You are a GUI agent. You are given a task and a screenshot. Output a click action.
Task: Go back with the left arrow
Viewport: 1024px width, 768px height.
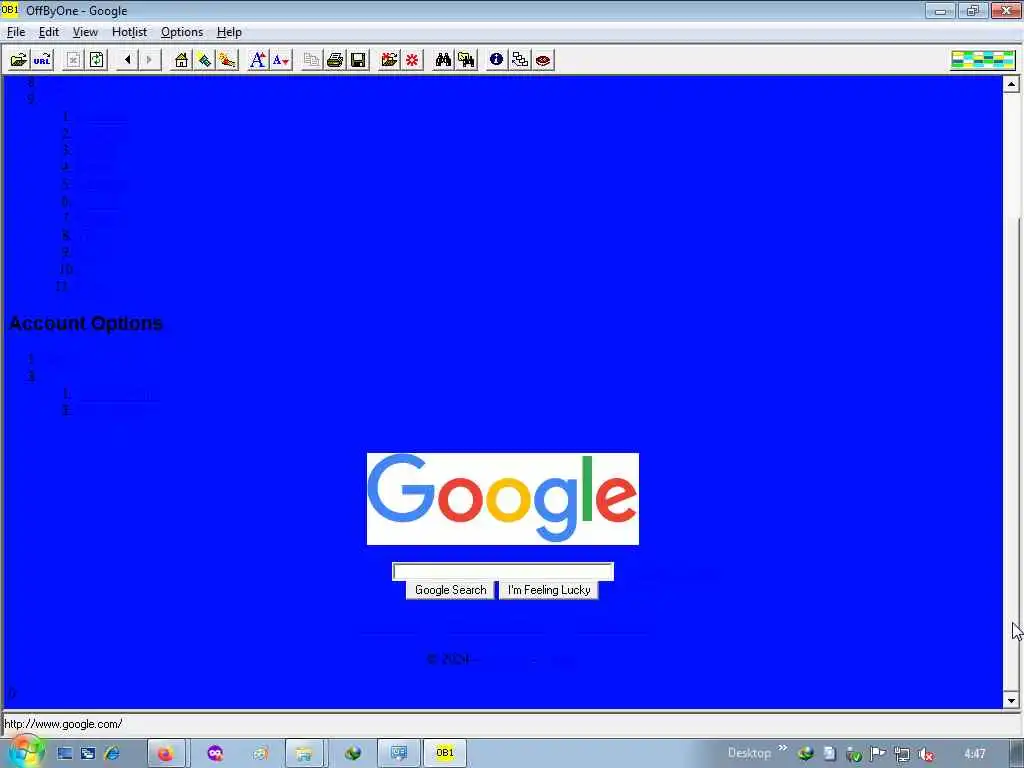(128, 60)
